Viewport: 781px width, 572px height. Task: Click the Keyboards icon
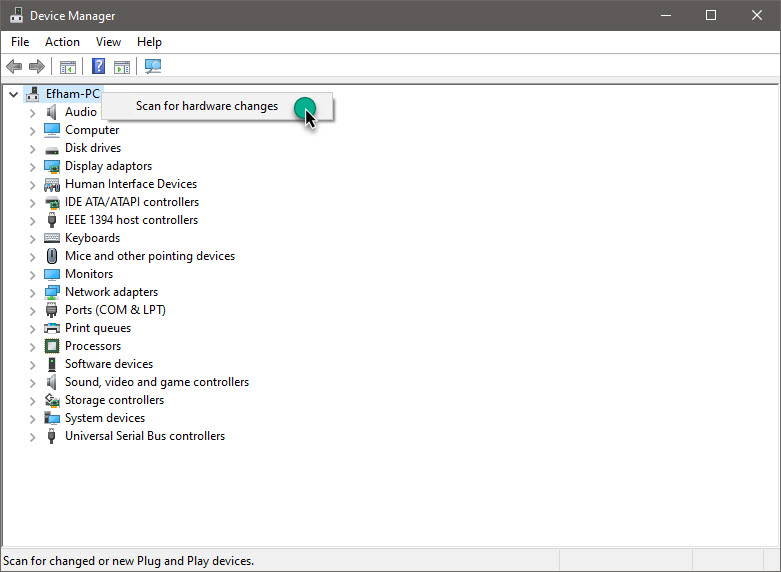pos(52,238)
